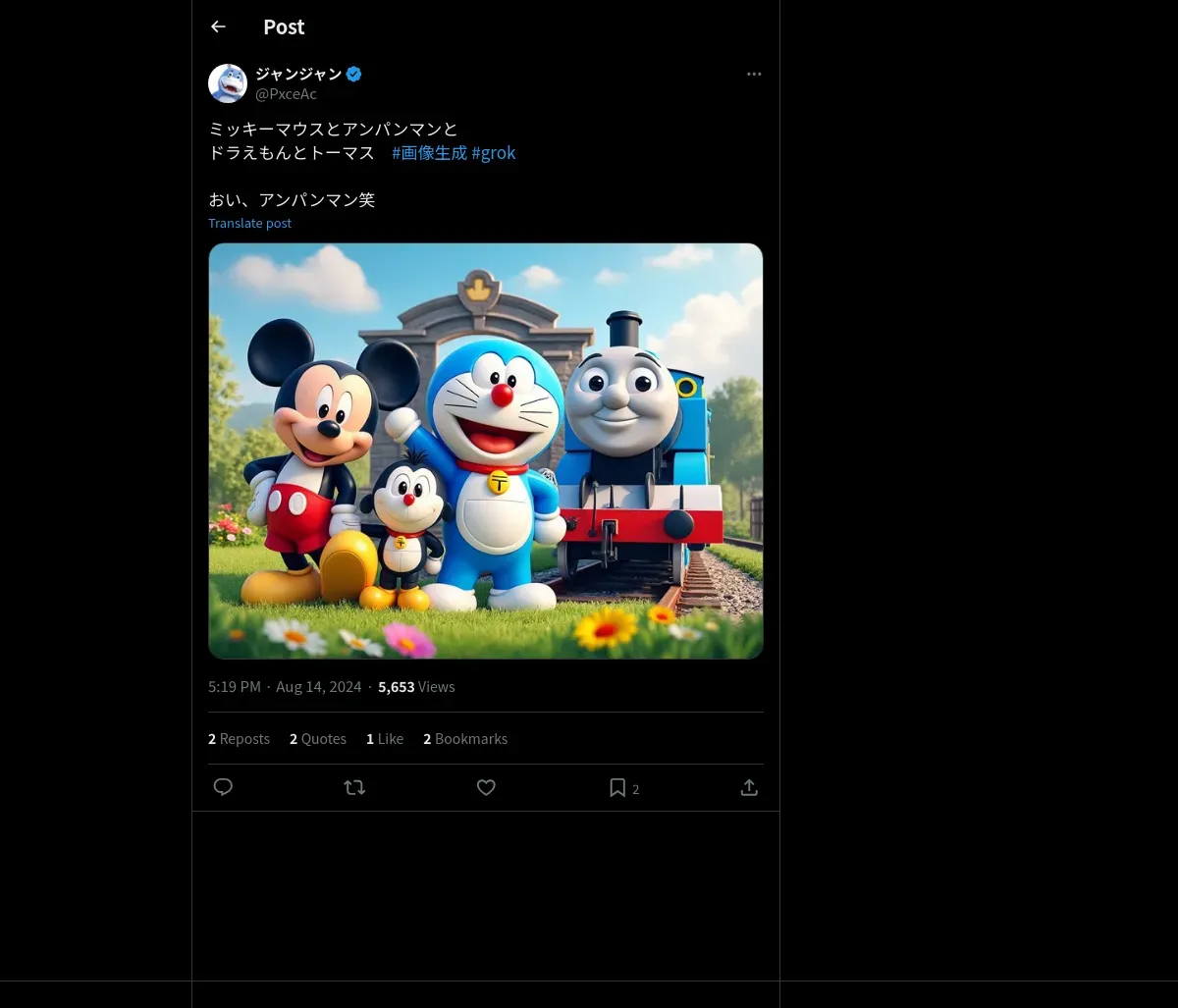Open the #grok hashtag link
This screenshot has width=1178, height=1008.
(x=494, y=153)
